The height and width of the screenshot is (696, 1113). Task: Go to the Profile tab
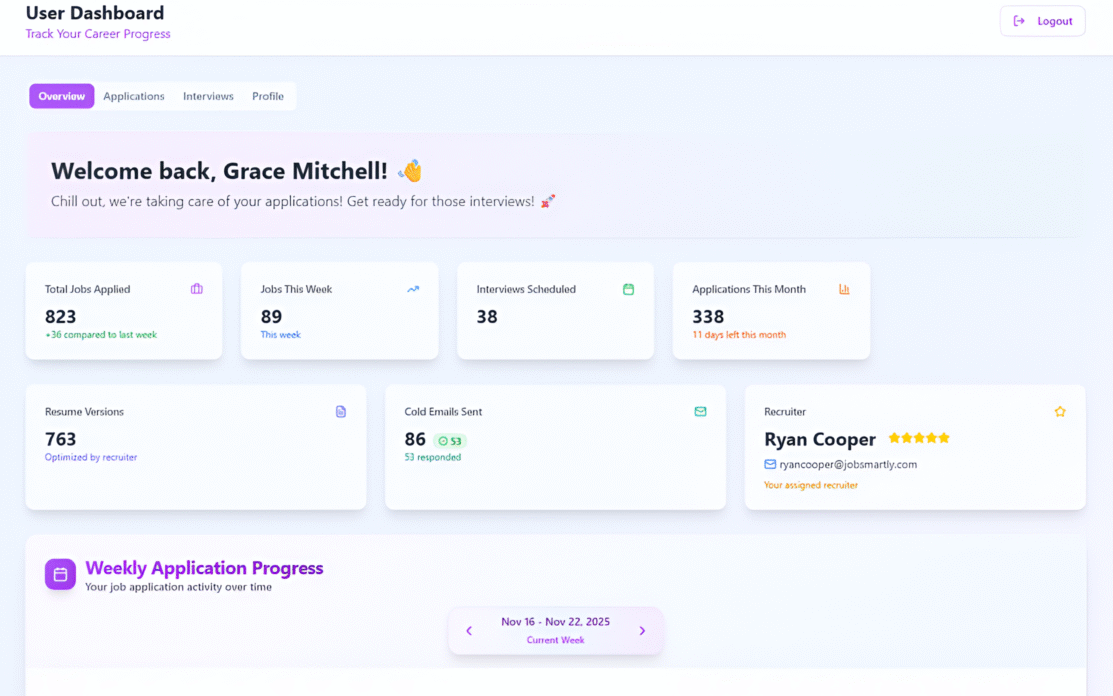click(267, 96)
